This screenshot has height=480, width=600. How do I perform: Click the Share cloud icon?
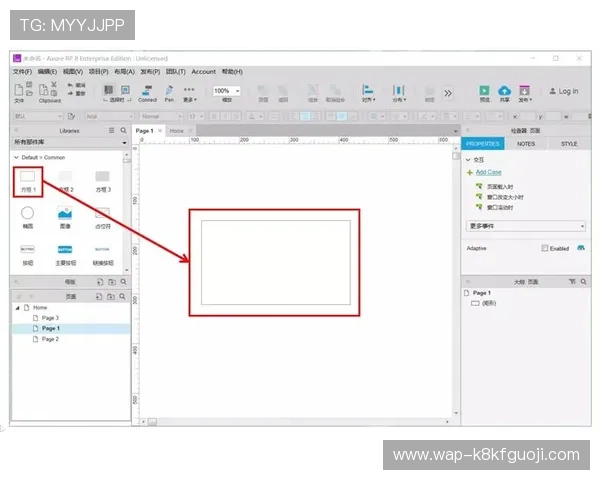tap(504, 90)
